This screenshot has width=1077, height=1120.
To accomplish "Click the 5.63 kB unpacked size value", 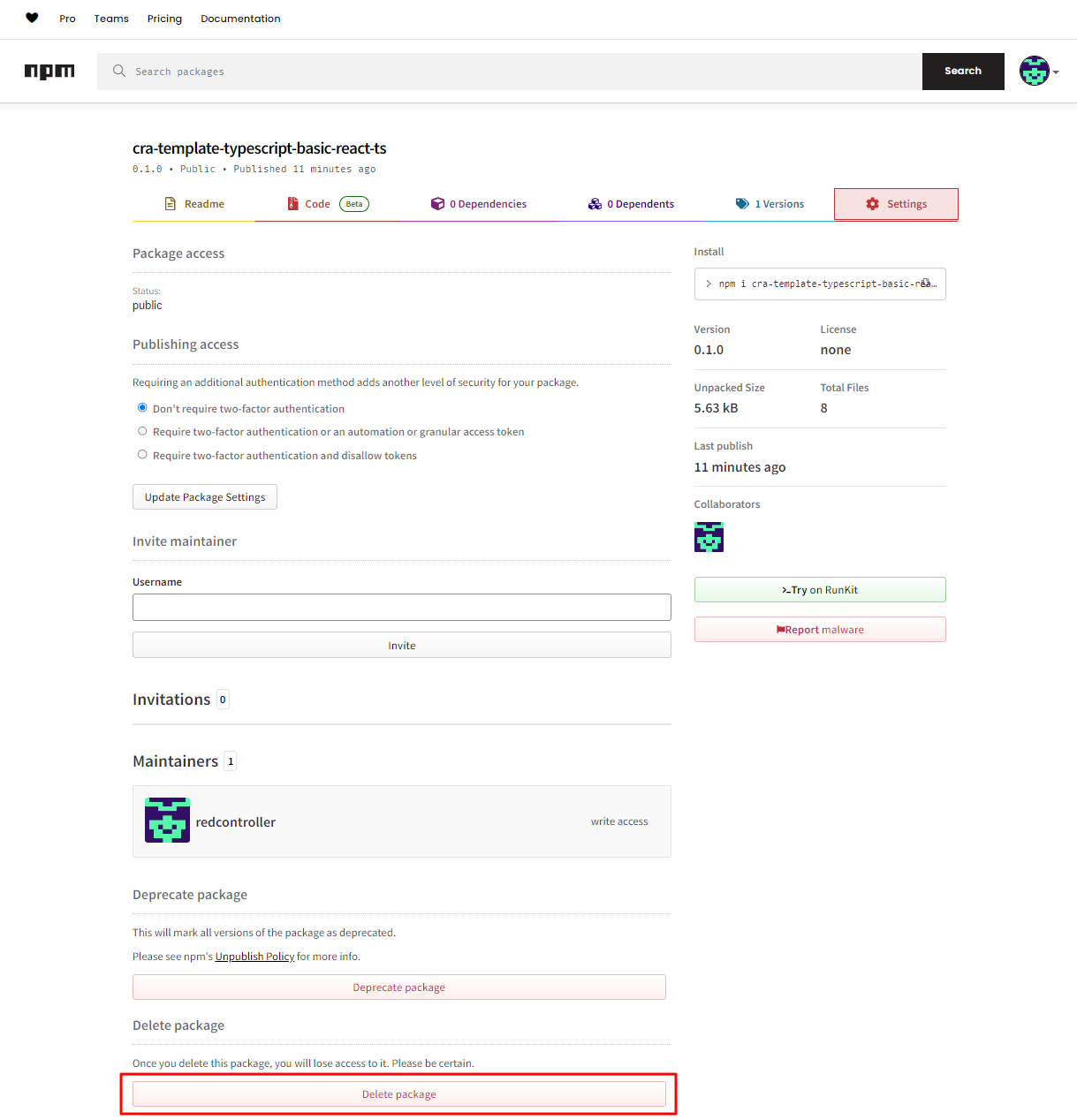I will coord(716,408).
